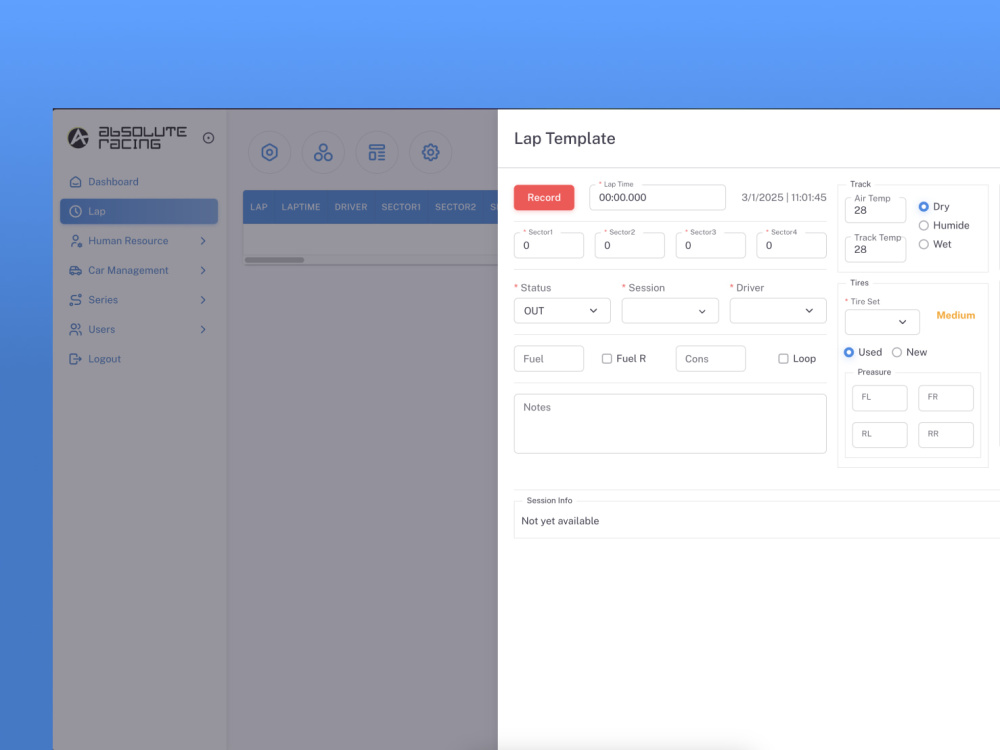1000x750 pixels.
Task: Select New tire option
Action: pos(897,352)
